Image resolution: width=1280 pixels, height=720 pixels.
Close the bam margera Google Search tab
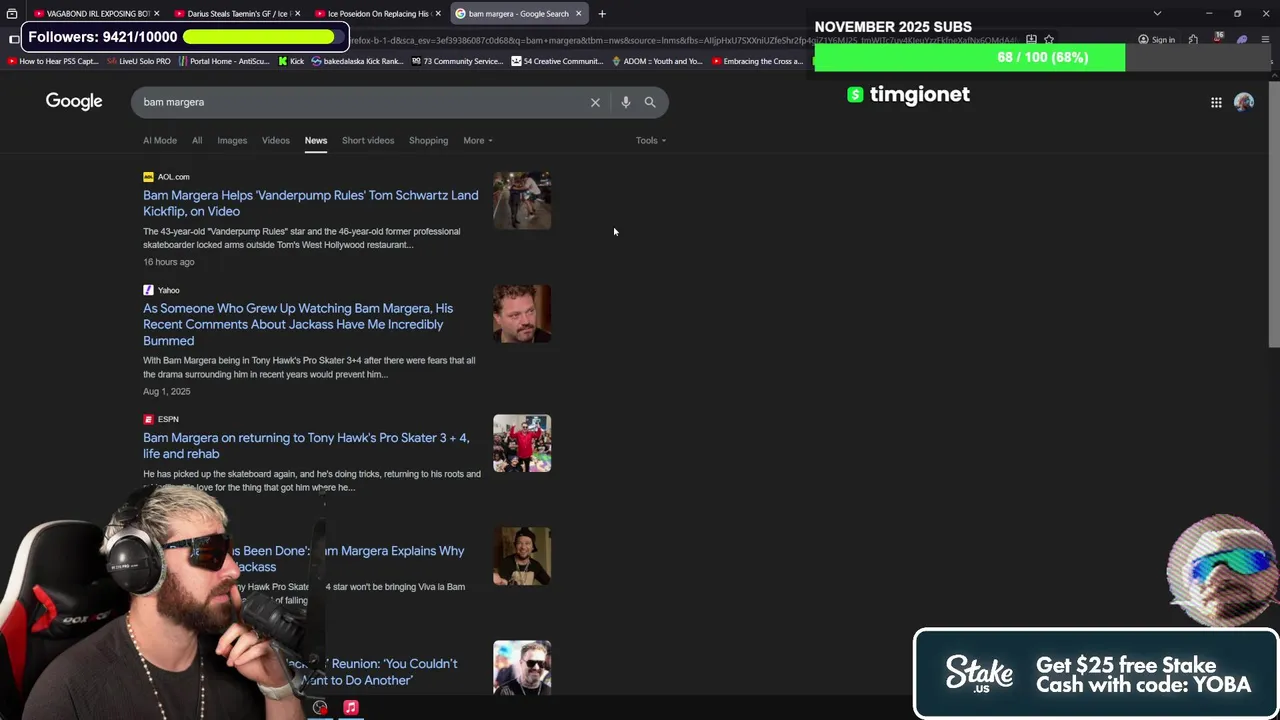pos(578,14)
